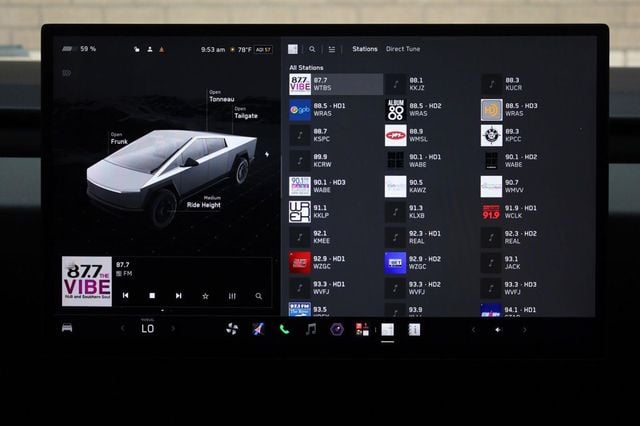This screenshot has width=640, height=426.
Task: Open search in the mini player
Action: point(258,296)
